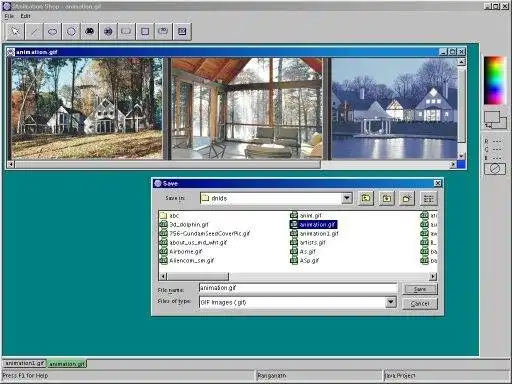Select the square rectangle tool

coord(145,32)
